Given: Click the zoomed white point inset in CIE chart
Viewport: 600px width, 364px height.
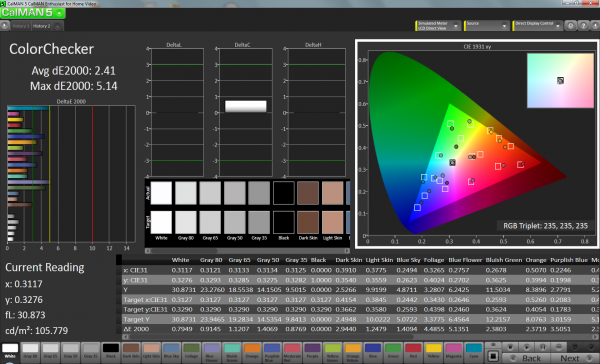Looking at the screenshot, I should (x=560, y=80).
